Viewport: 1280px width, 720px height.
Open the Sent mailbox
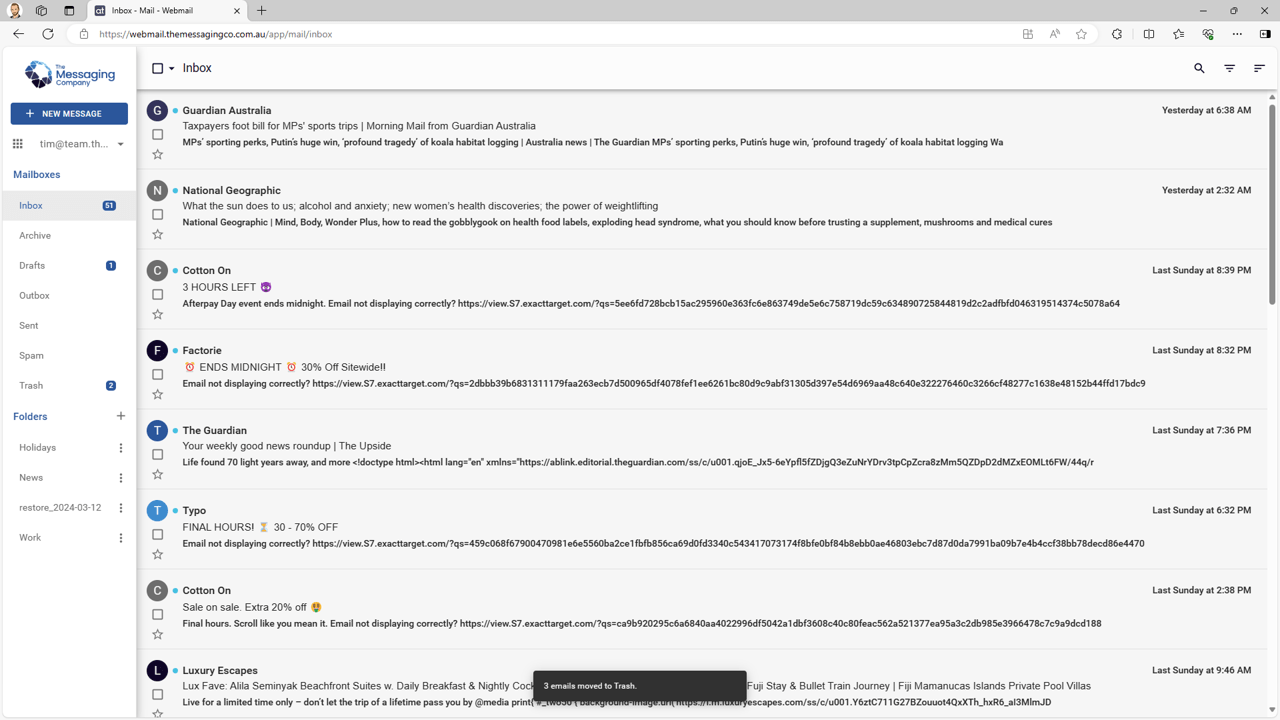tap(68, 325)
